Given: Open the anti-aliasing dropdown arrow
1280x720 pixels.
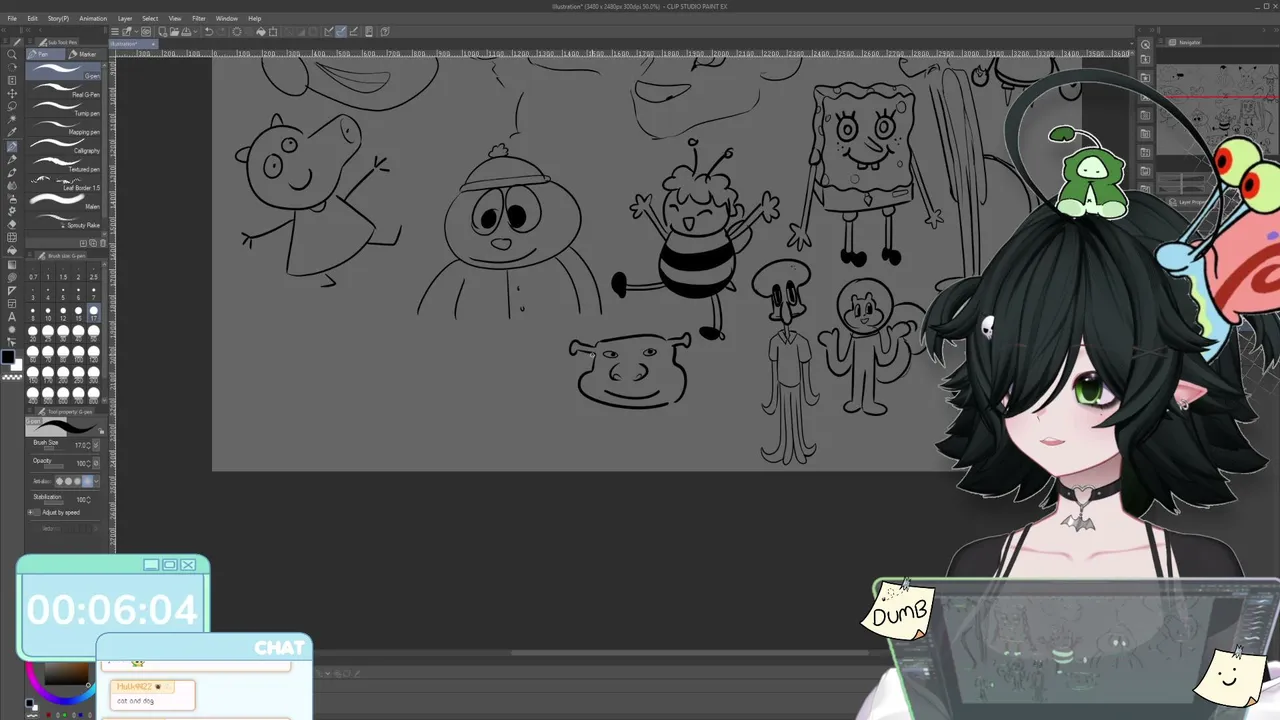Looking at the screenshot, I should coord(96,481).
